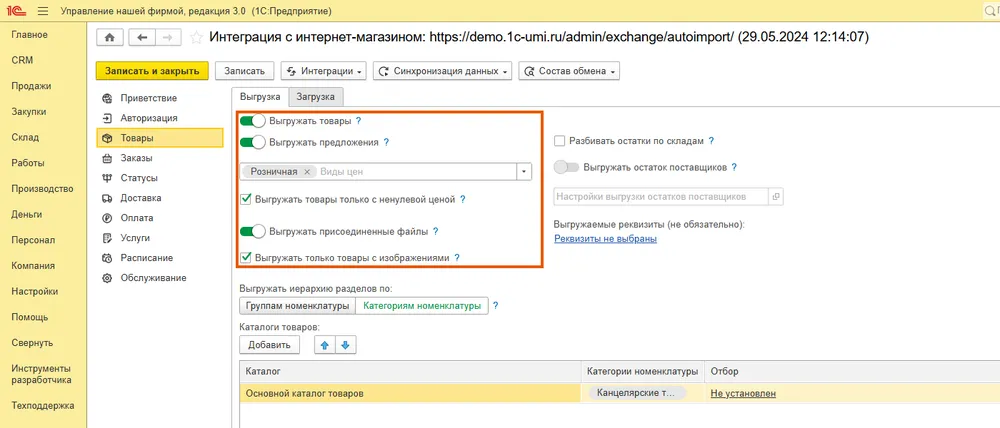This screenshot has width=1000, height=428.
Task: Go back with the left arrow button
Action: pos(142,38)
